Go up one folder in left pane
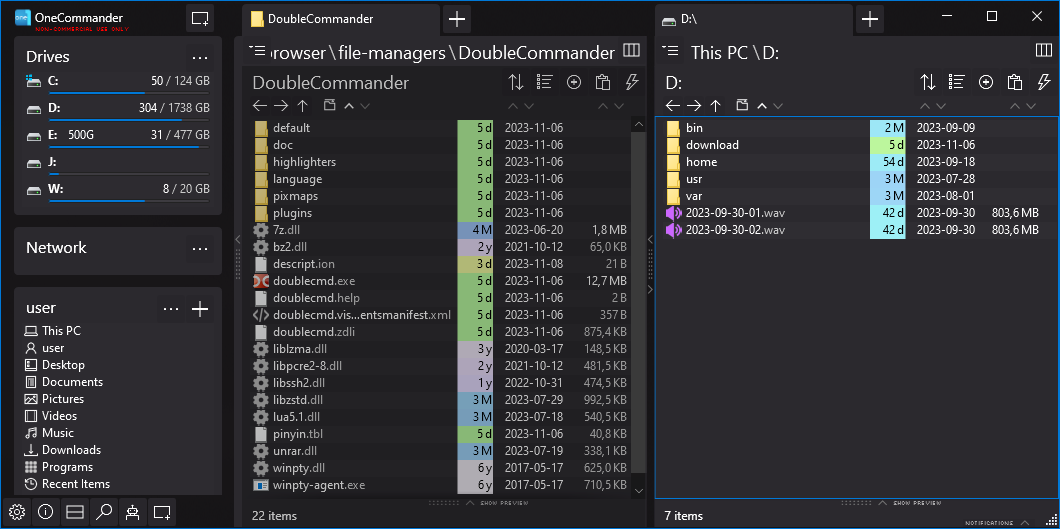Screen dimensions: 1060x529 pos(303,105)
